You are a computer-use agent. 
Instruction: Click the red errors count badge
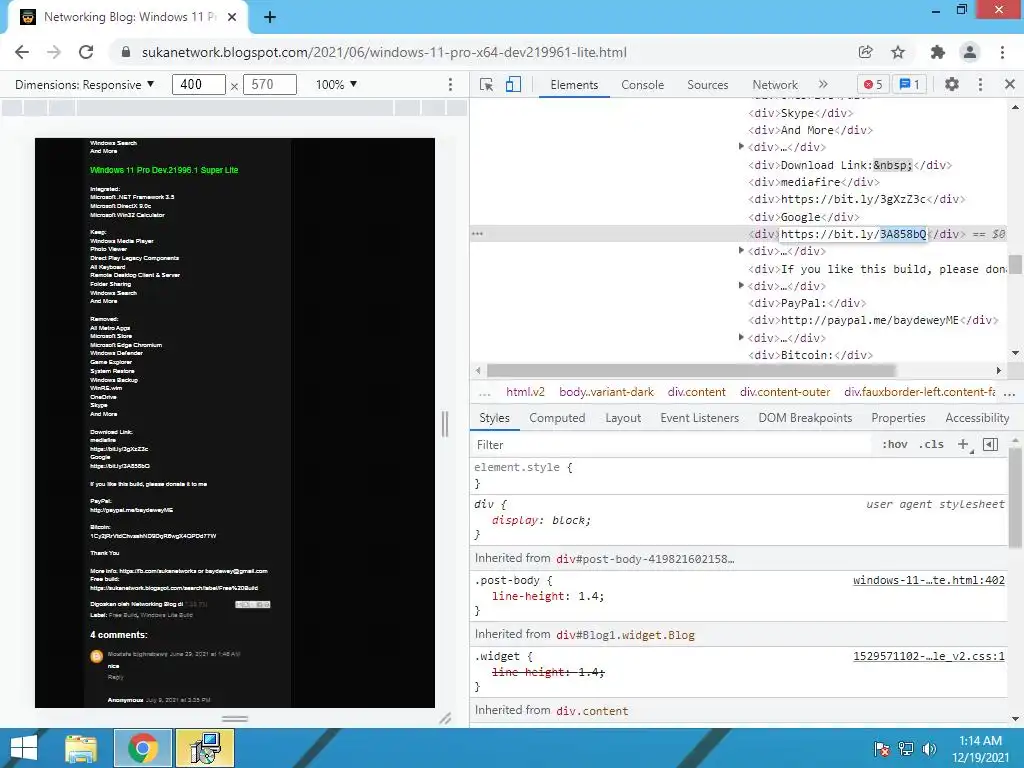[873, 84]
